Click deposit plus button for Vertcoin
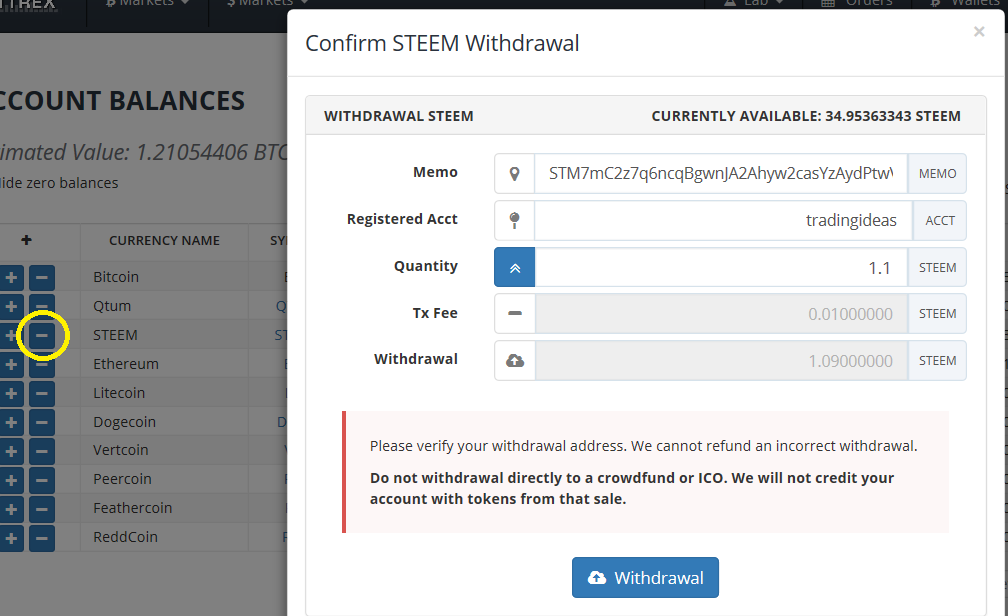The image size is (1008, 616). coord(11,451)
